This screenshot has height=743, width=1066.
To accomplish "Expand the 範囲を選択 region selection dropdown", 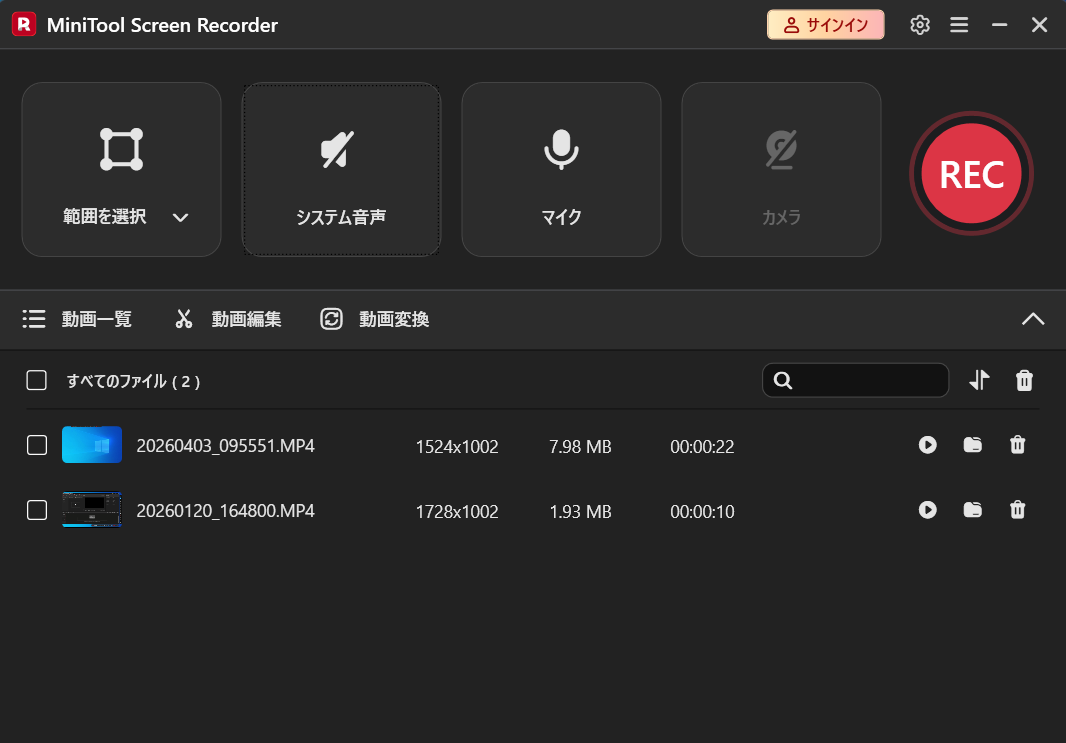I will point(180,216).
